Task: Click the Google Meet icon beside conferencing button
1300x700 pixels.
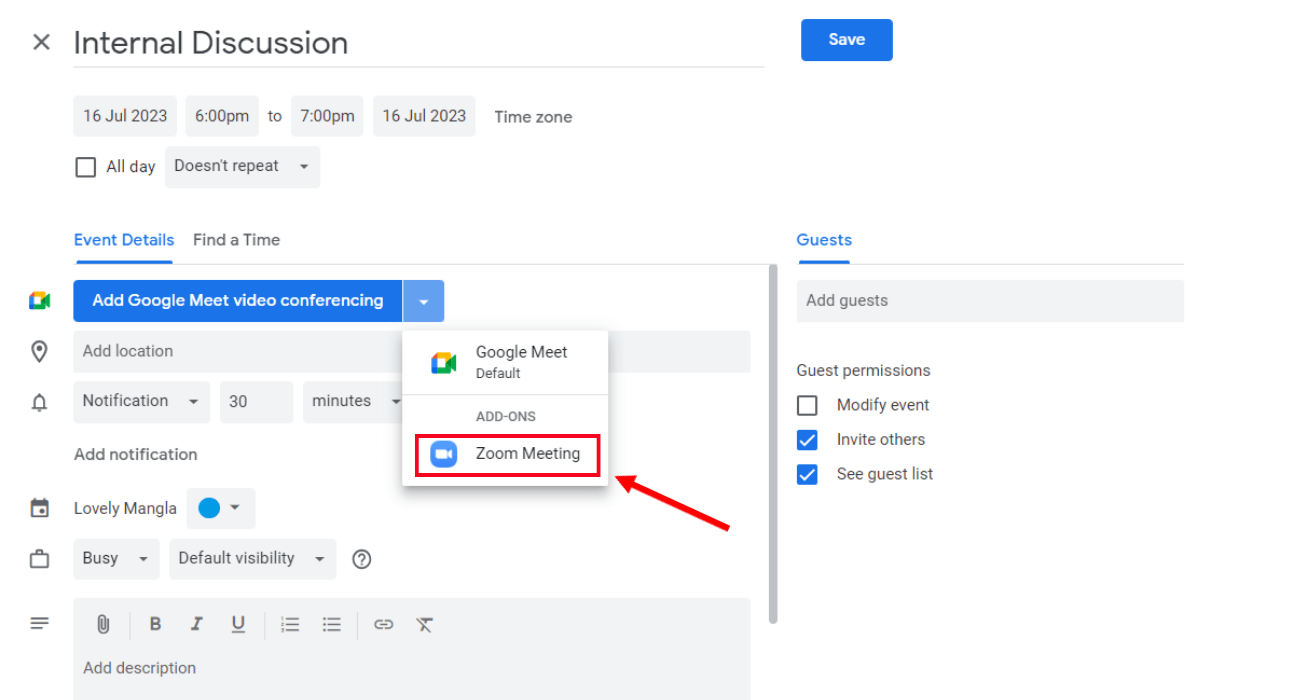Action: click(40, 301)
